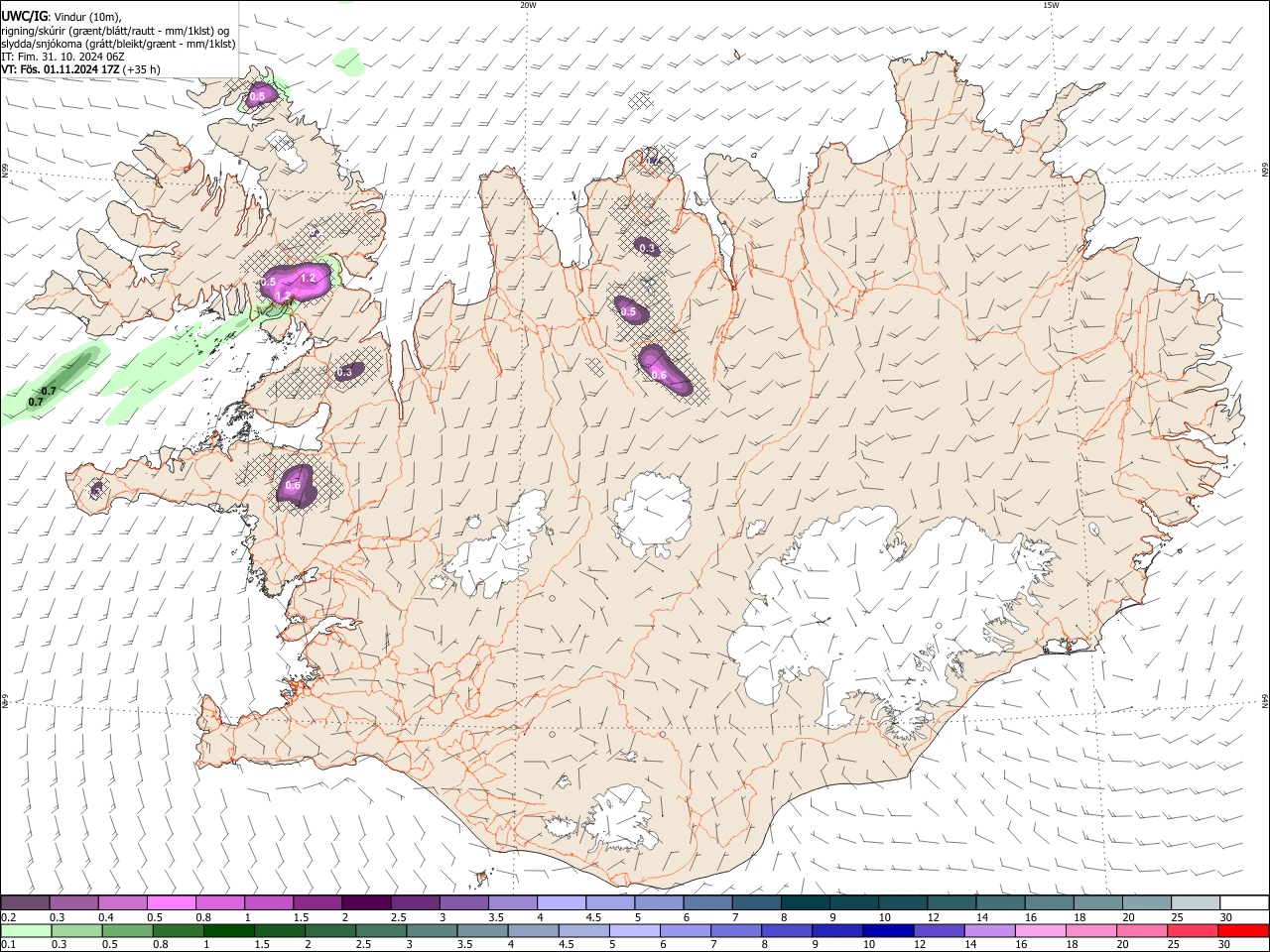Select the dark teal 8 swatch, upper scale

tap(805, 902)
